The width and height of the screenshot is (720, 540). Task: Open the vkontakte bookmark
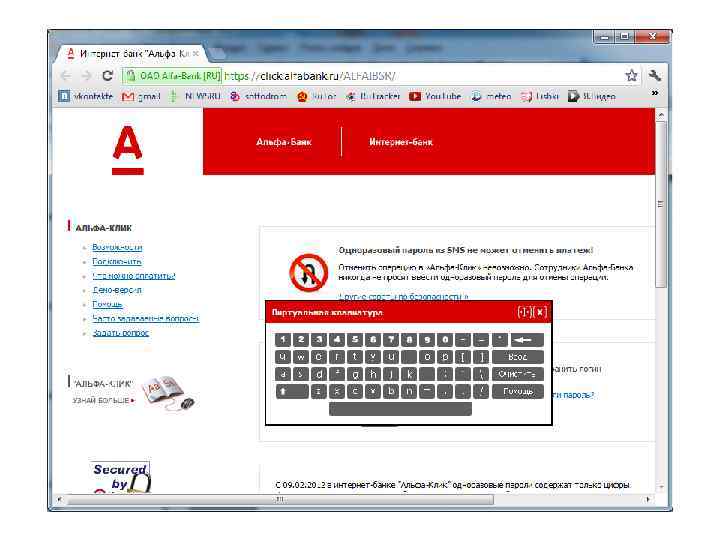point(85,96)
